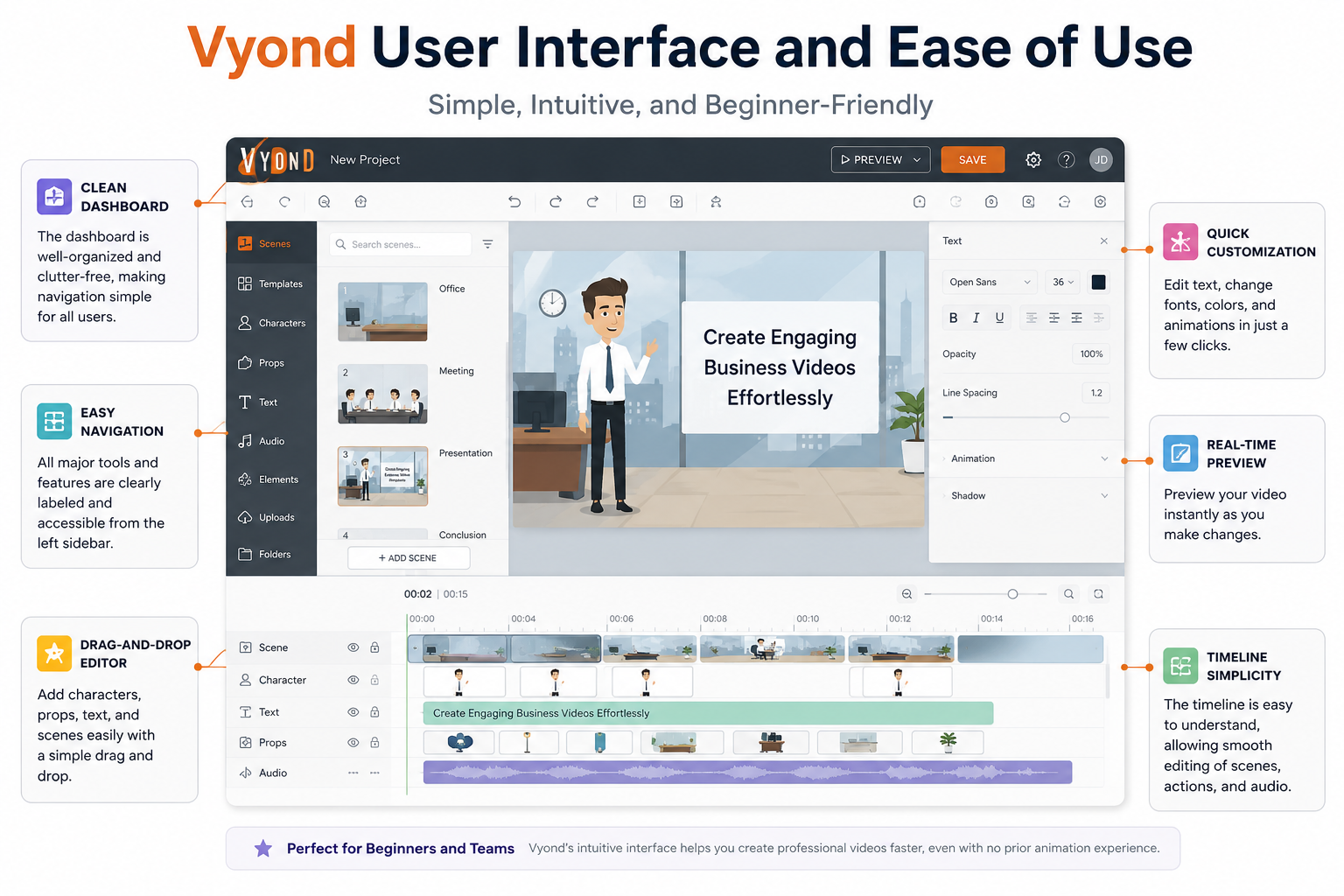Justify the text alignment

(x=1099, y=318)
